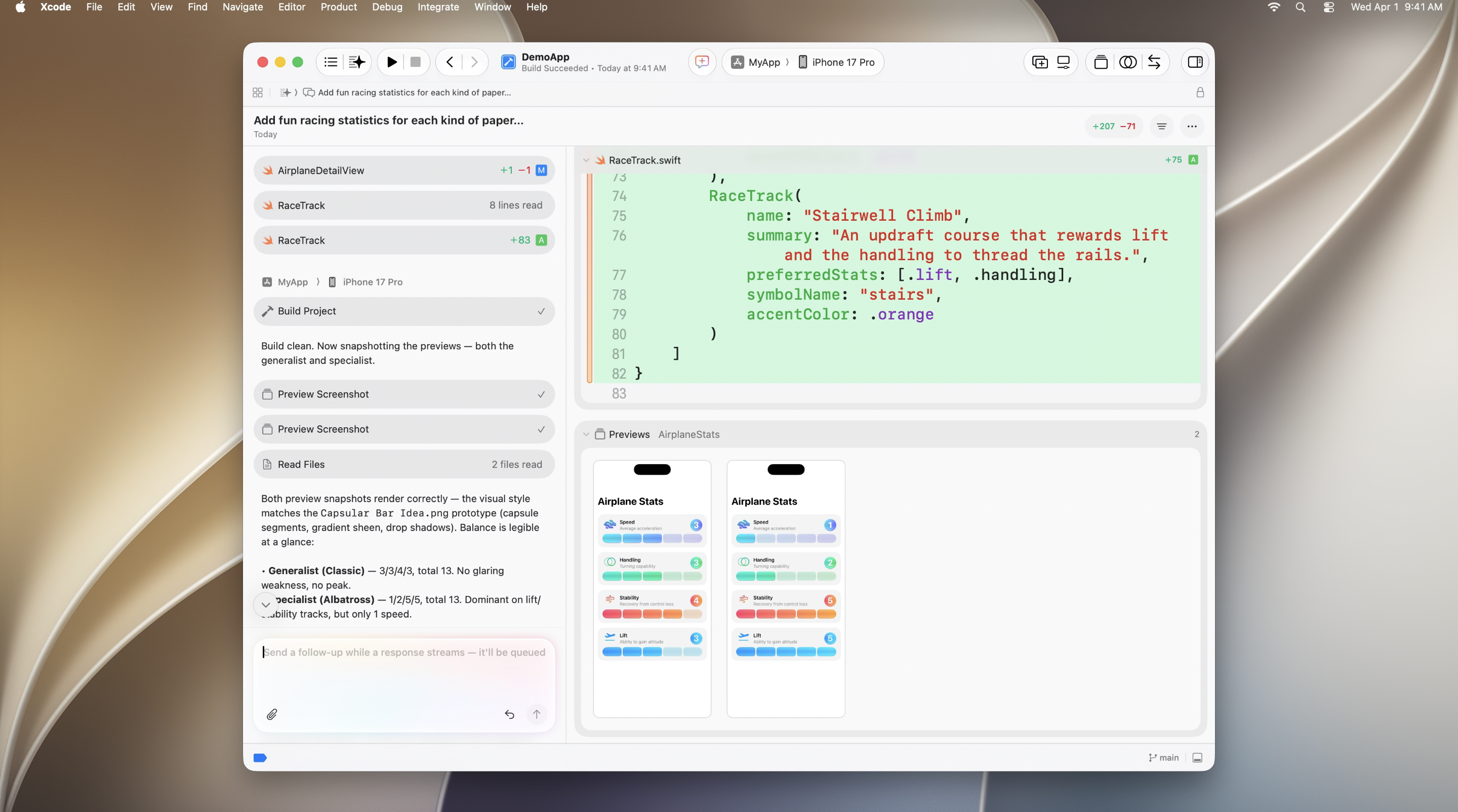Image resolution: width=1458 pixels, height=812 pixels.
Task: Open the coding assistant sparkle panel
Action: click(x=356, y=62)
